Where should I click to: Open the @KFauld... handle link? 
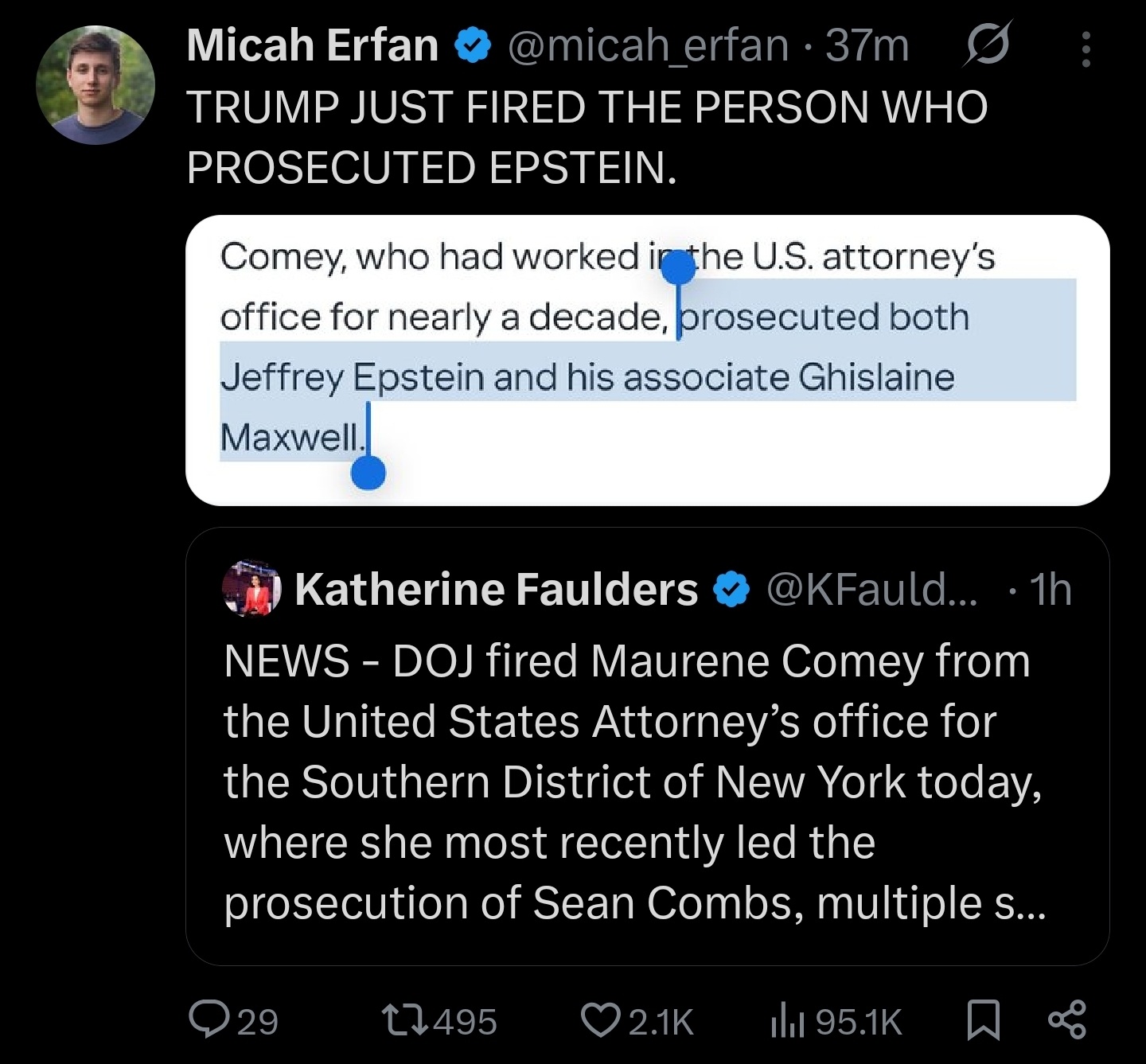871,589
